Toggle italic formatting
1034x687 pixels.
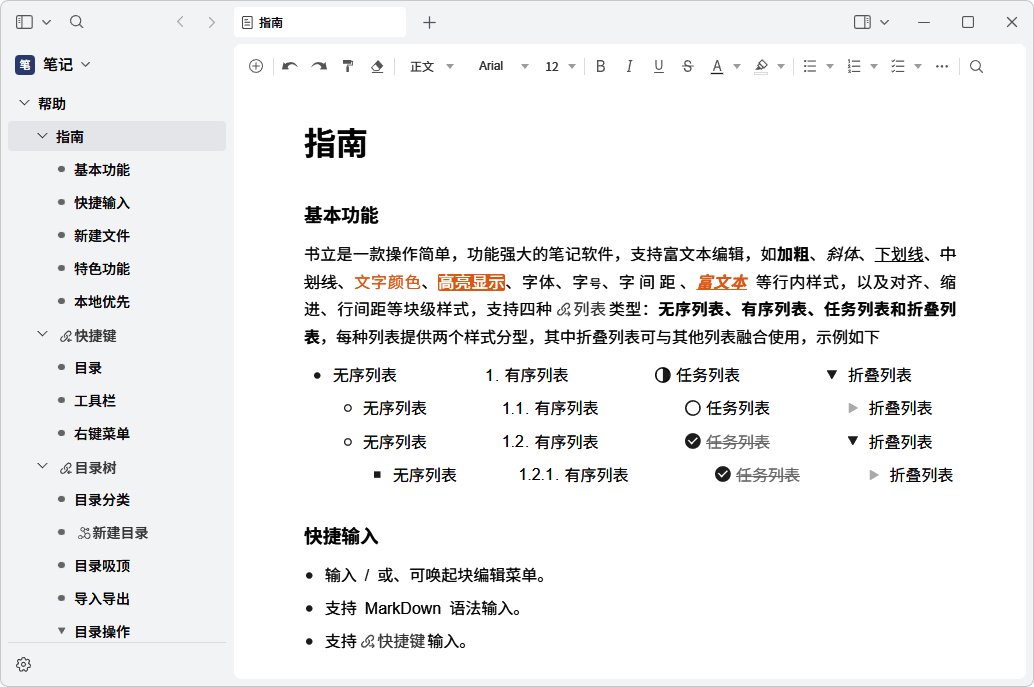[630, 66]
